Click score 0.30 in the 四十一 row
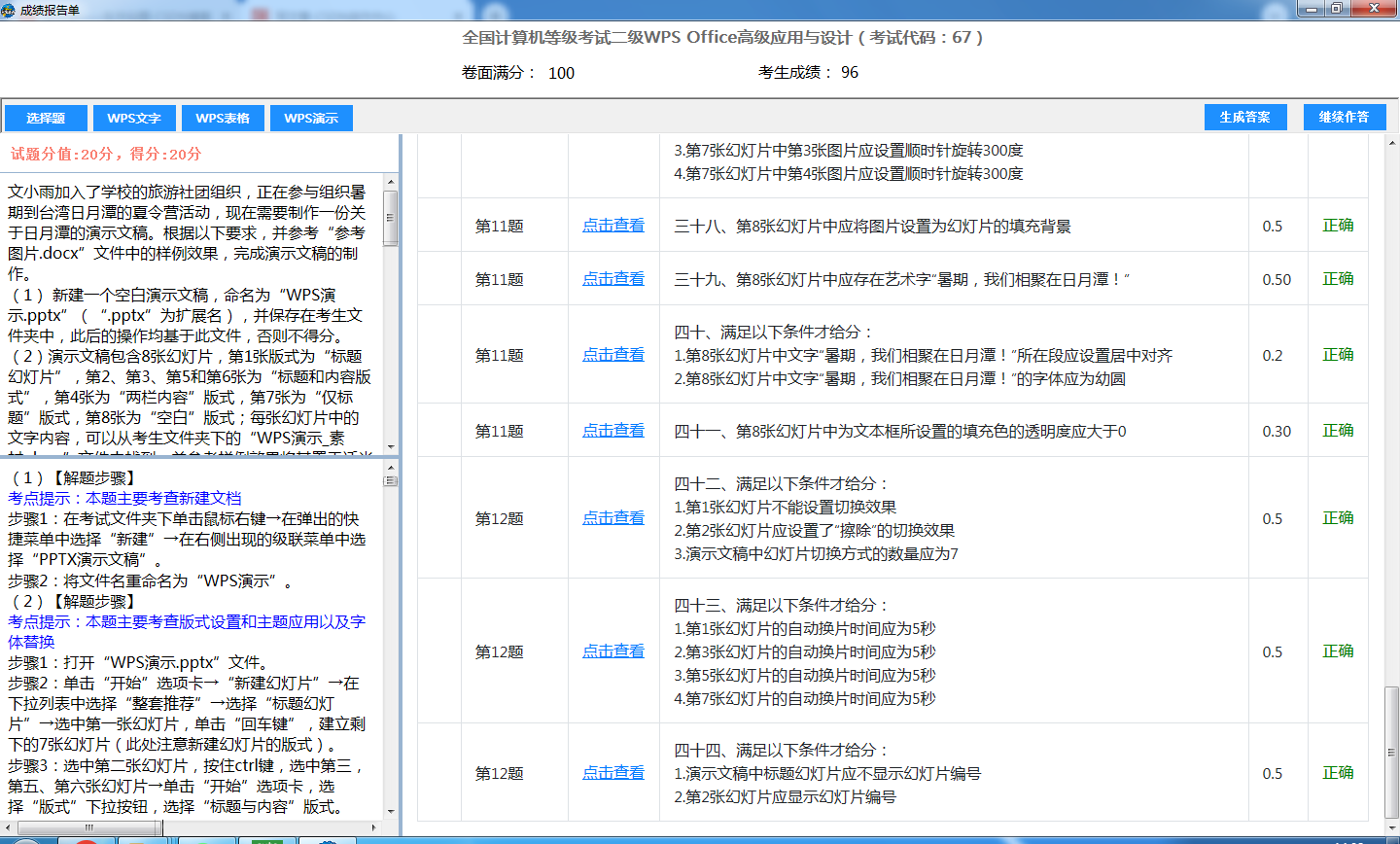 click(x=1277, y=432)
